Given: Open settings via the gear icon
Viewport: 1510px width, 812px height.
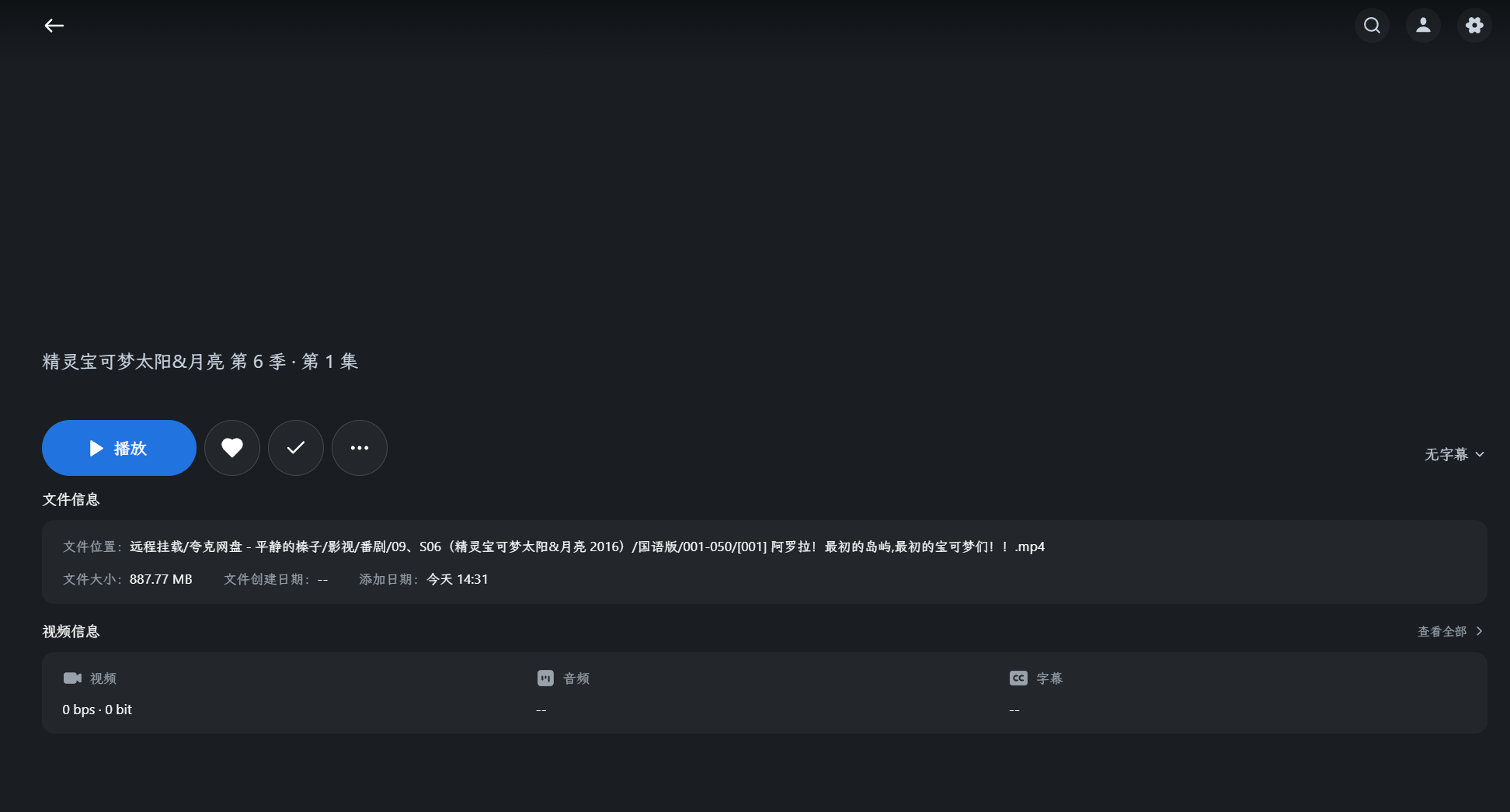Looking at the screenshot, I should click(1474, 25).
